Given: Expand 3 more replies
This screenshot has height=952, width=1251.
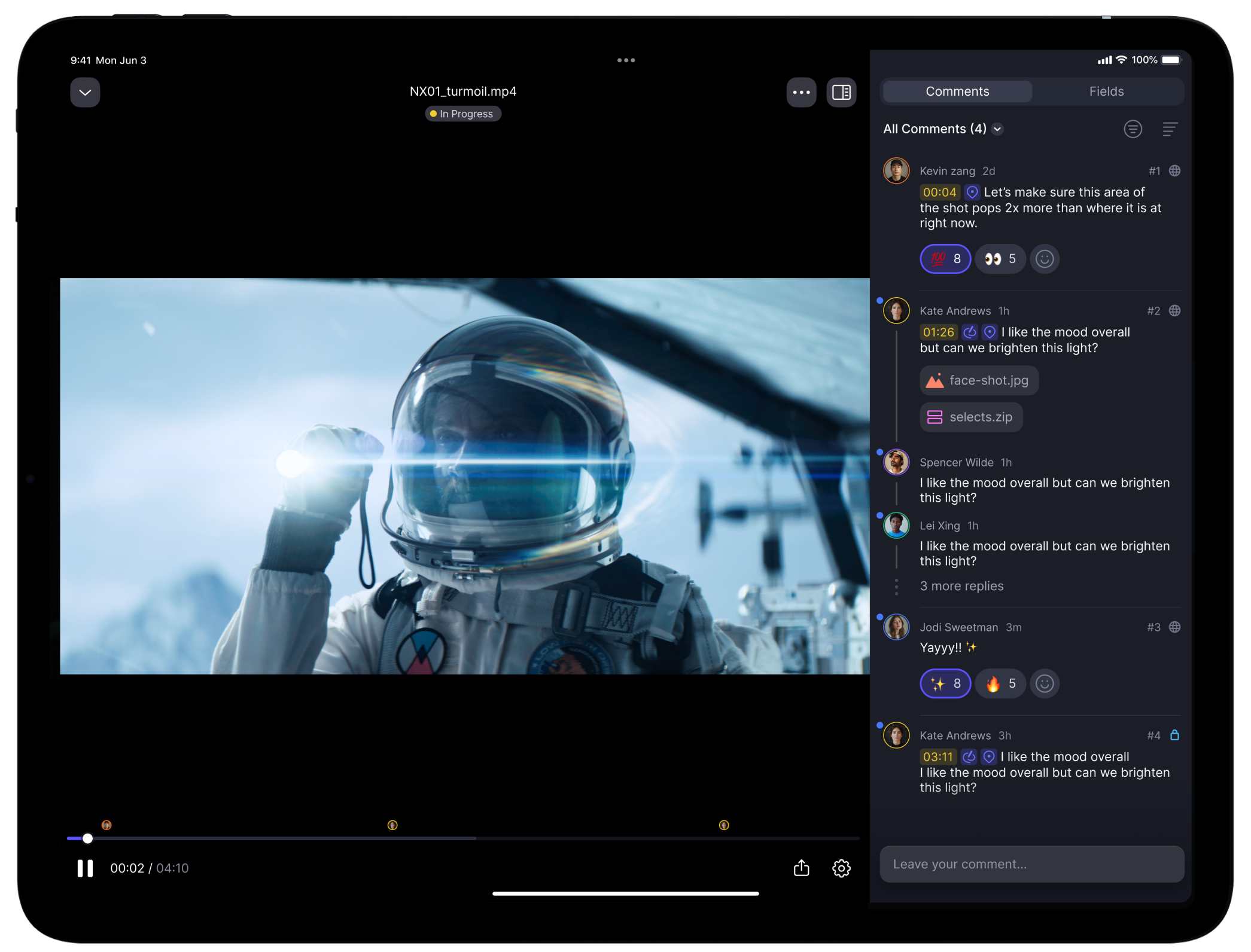Looking at the screenshot, I should 961,586.
